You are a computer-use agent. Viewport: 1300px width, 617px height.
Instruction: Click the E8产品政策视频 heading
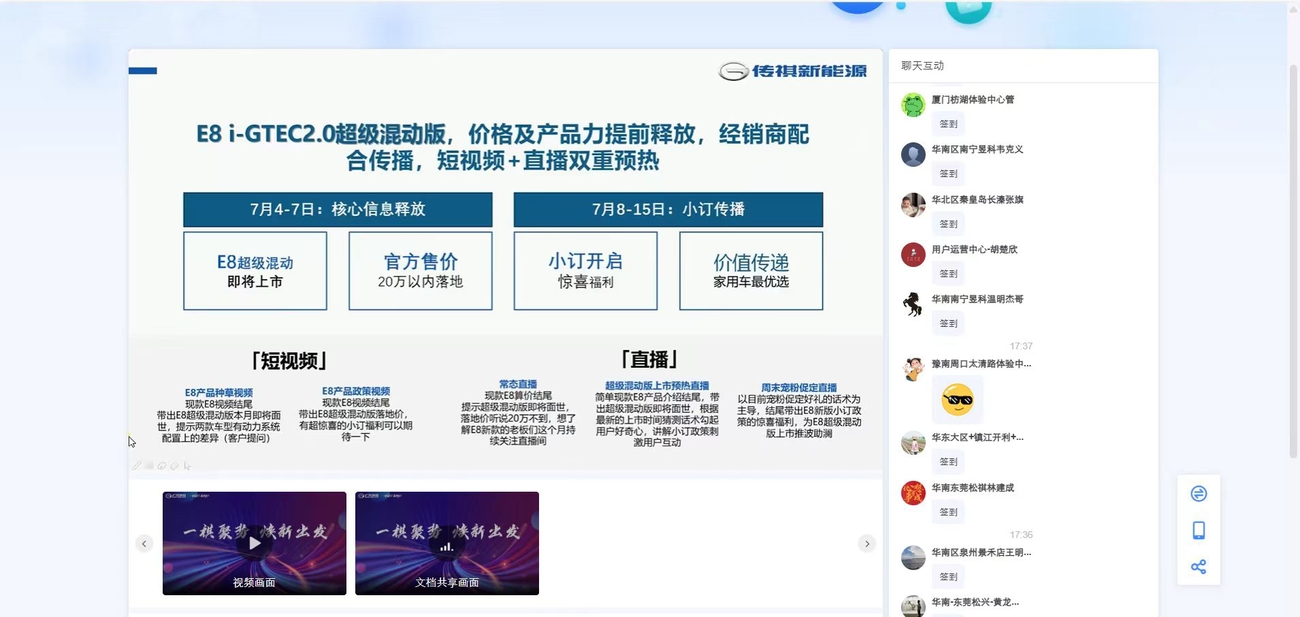click(x=356, y=391)
